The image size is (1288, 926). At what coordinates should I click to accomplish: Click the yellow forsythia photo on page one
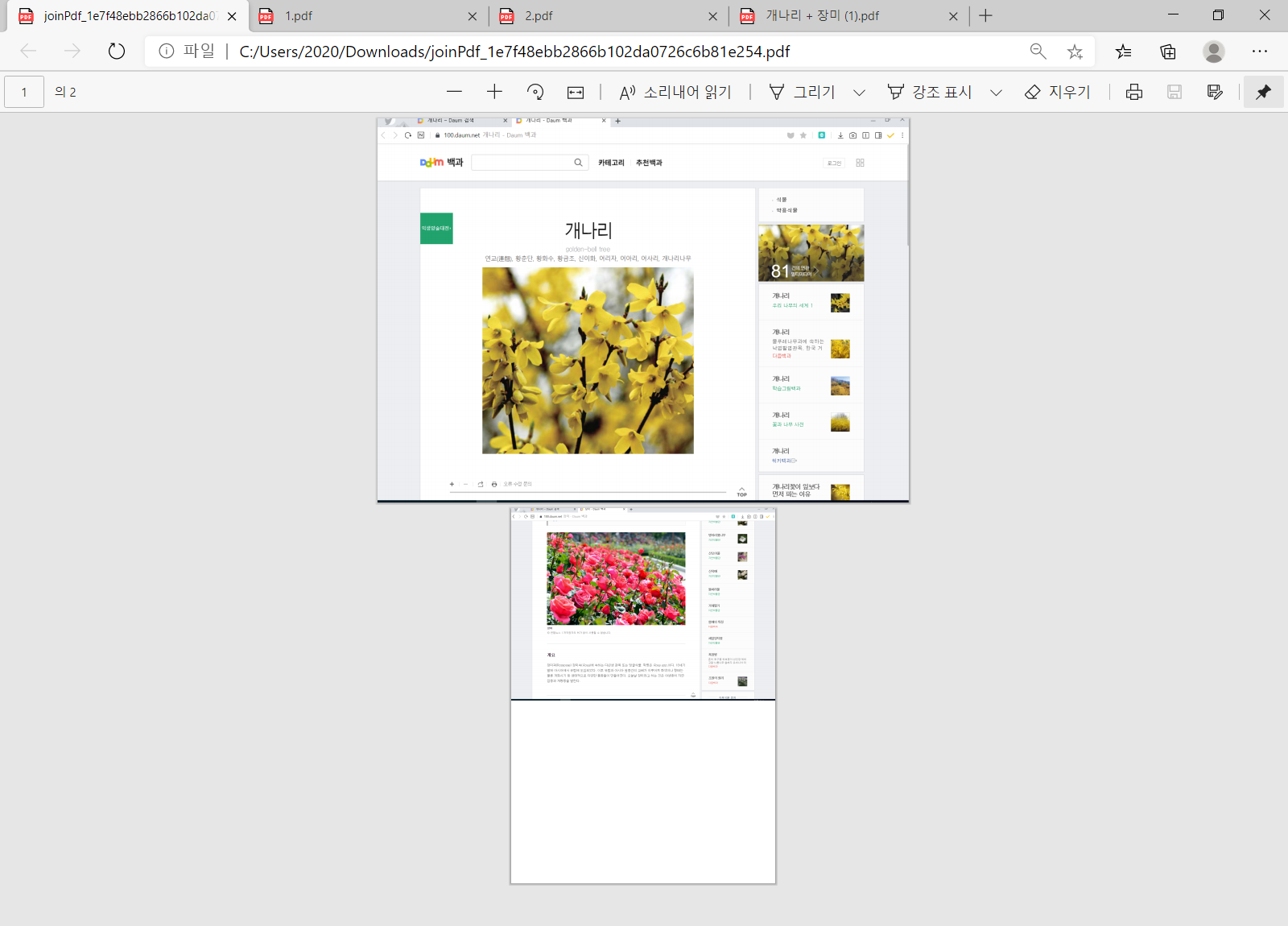tap(588, 361)
